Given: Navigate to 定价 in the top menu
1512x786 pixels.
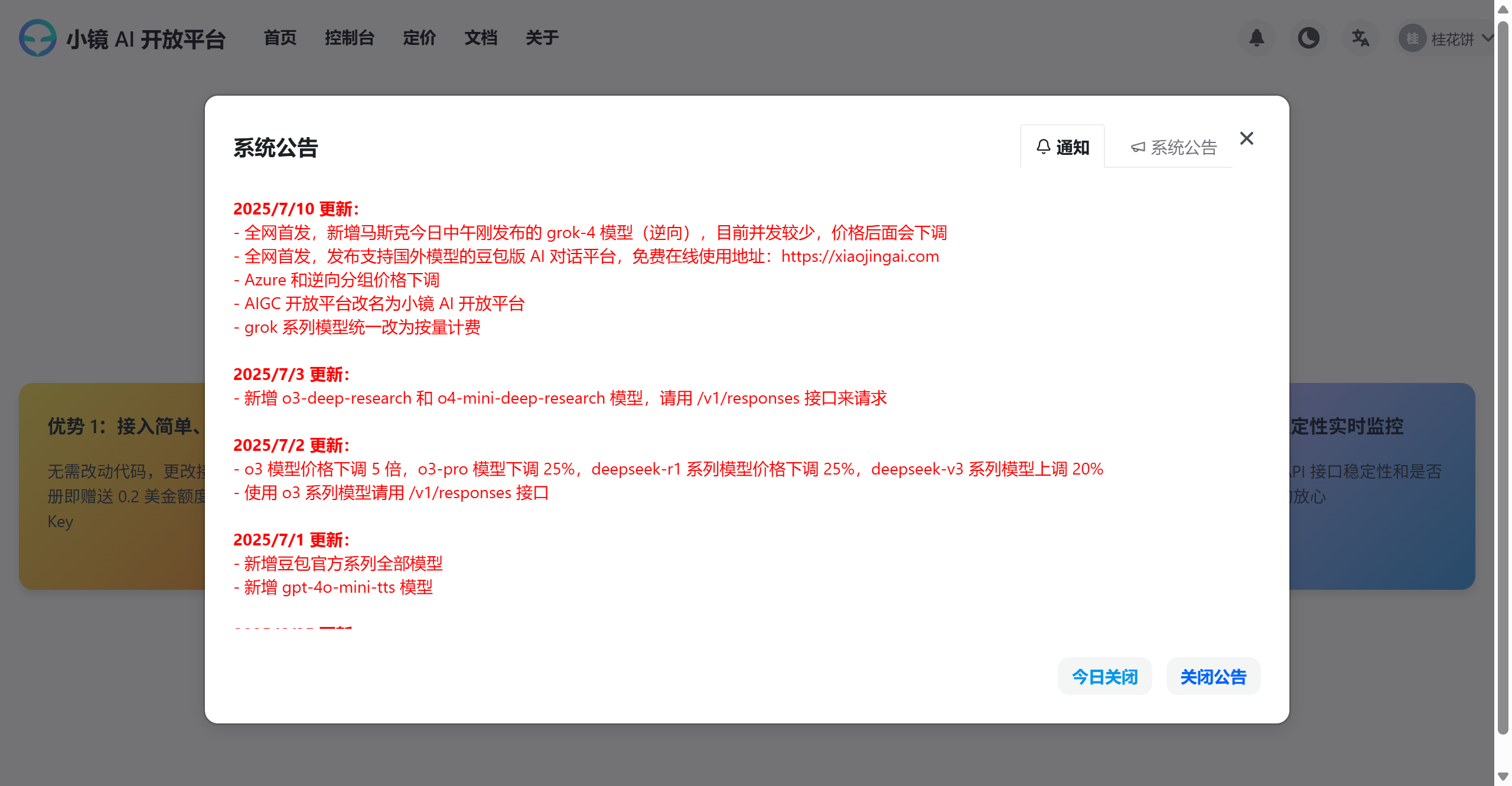Looking at the screenshot, I should coord(419,38).
